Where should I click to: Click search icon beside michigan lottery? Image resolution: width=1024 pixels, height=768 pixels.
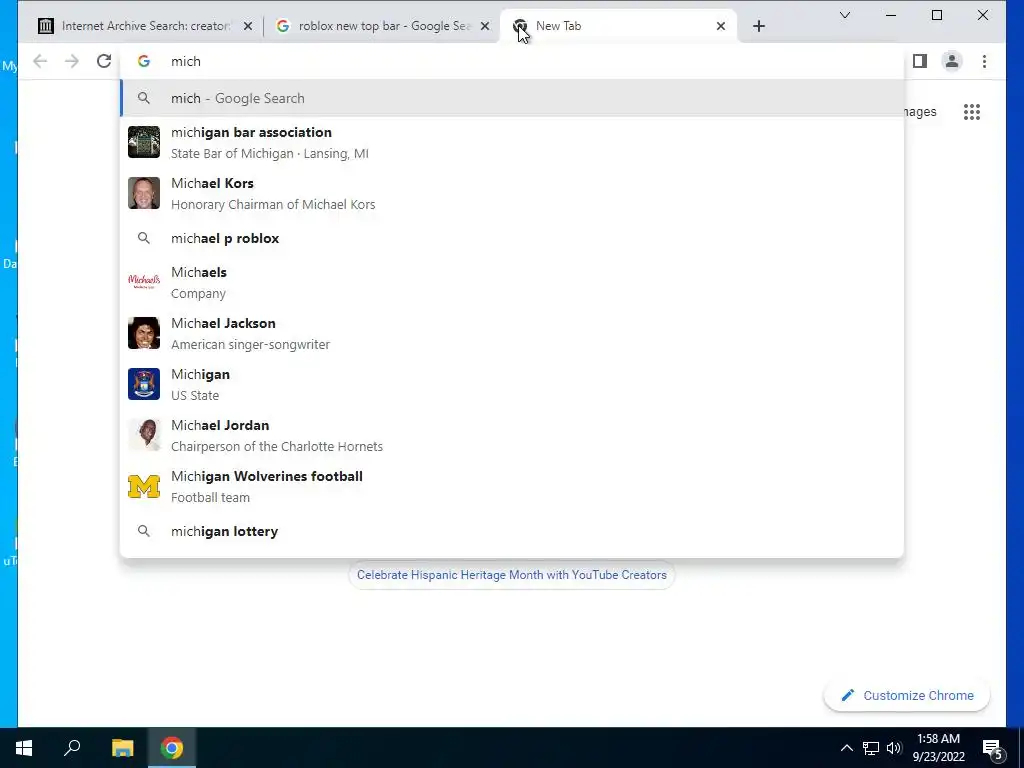tap(144, 531)
